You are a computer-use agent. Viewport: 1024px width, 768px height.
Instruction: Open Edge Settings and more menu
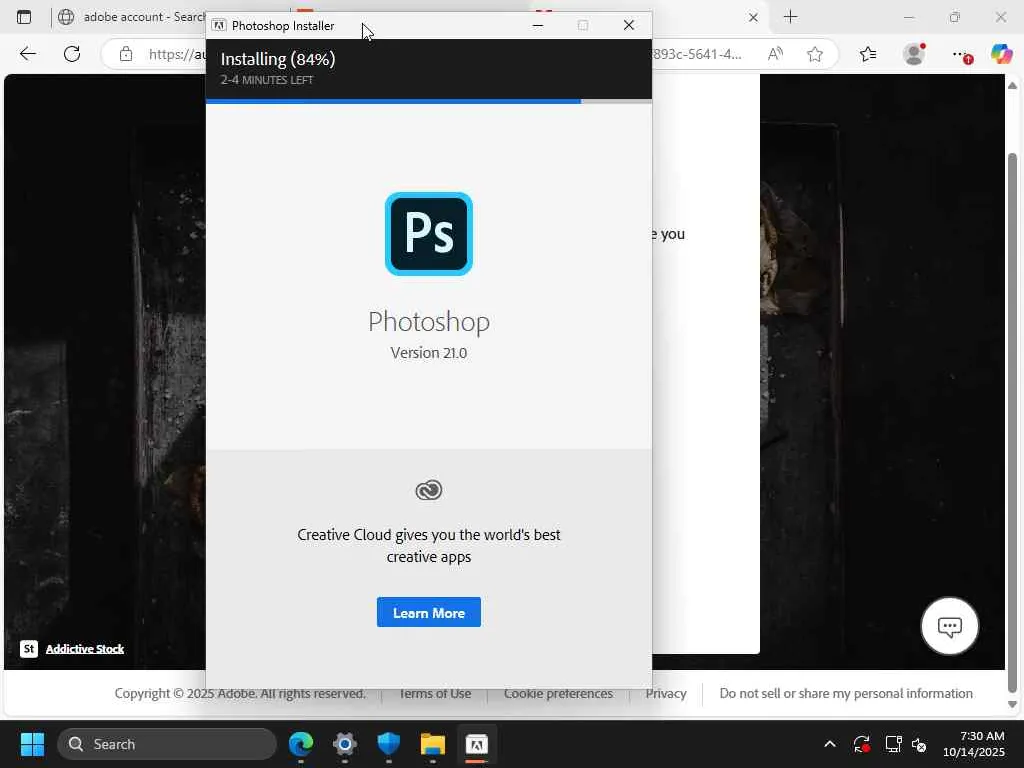click(960, 54)
